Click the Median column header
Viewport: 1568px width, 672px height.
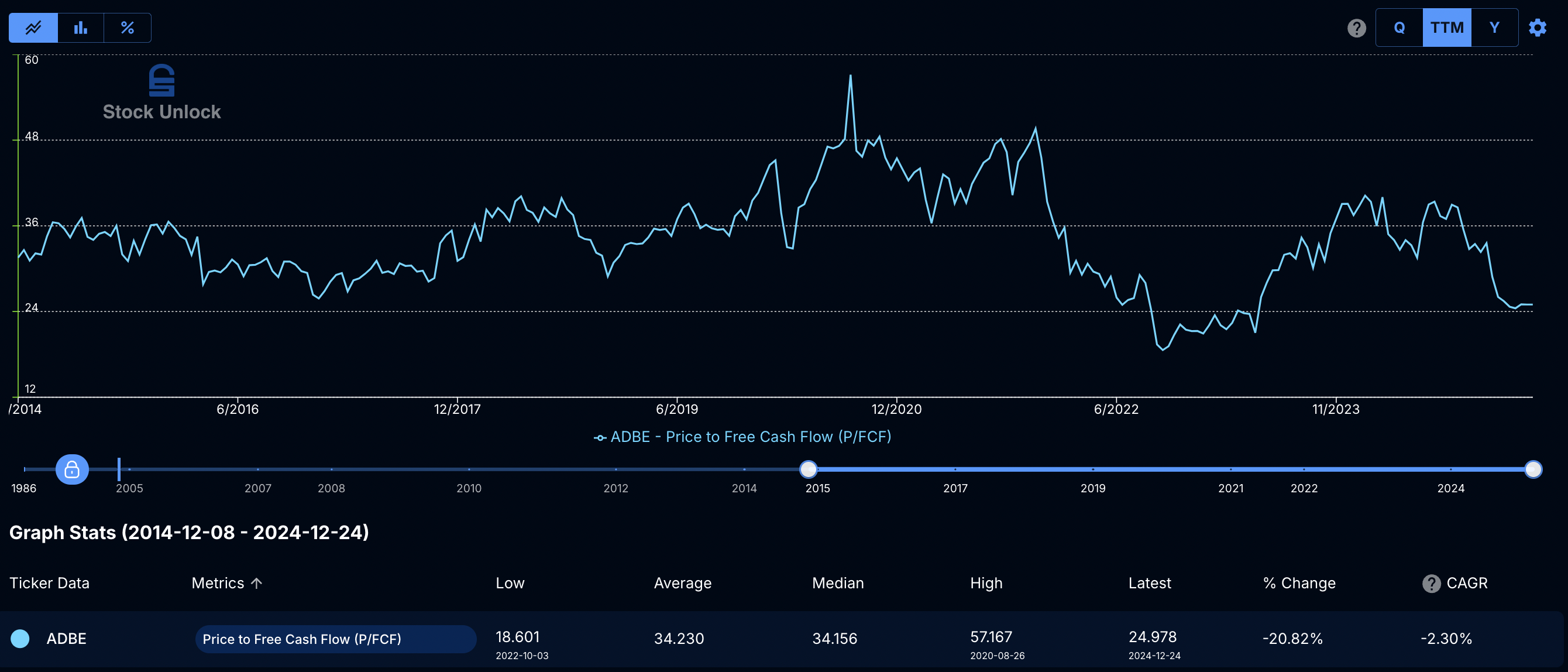[838, 583]
